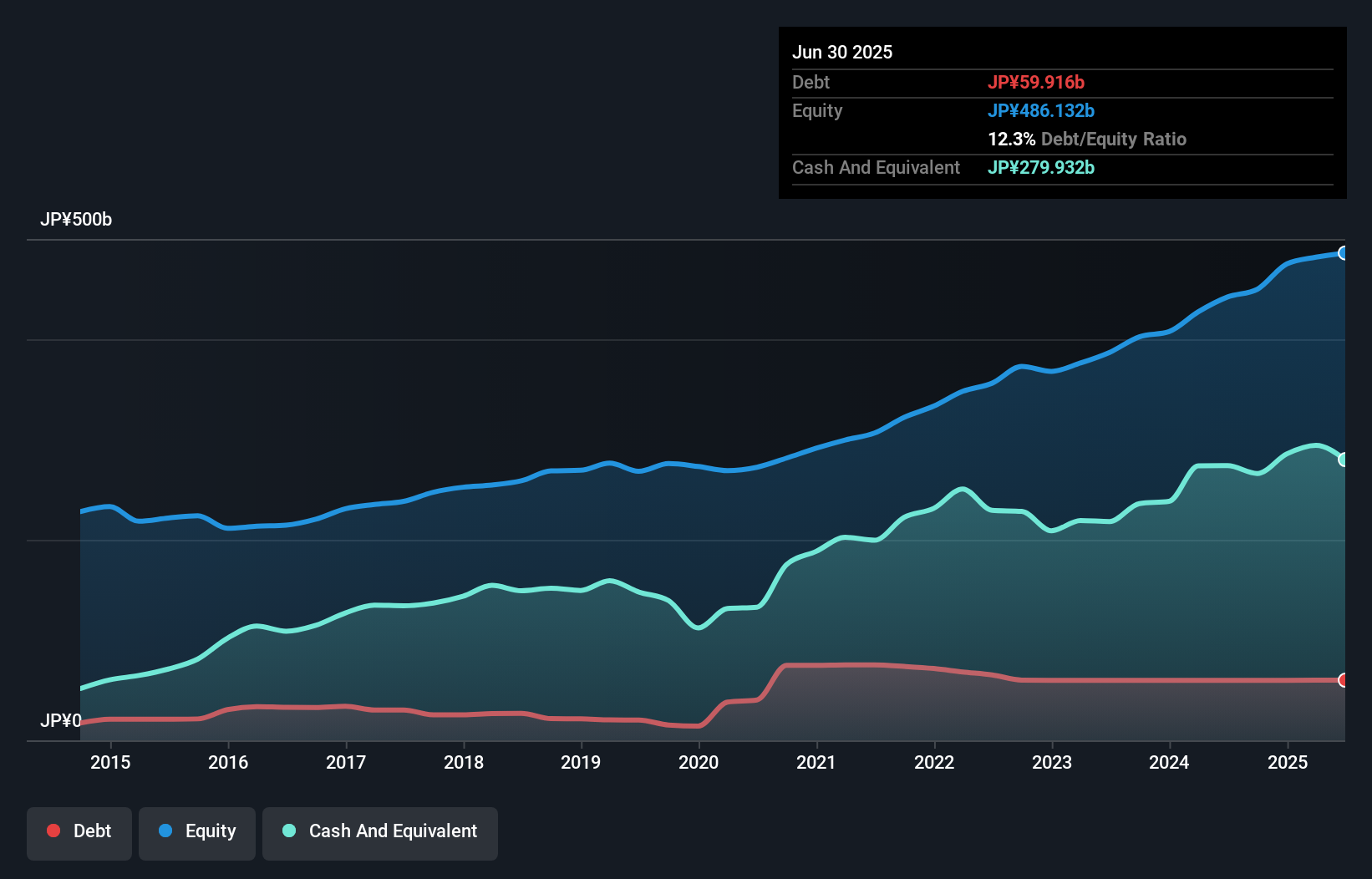Viewport: 1372px width, 879px height.
Task: Click the Cash And Equivalent legend button
Action: pyautogui.click(x=380, y=831)
